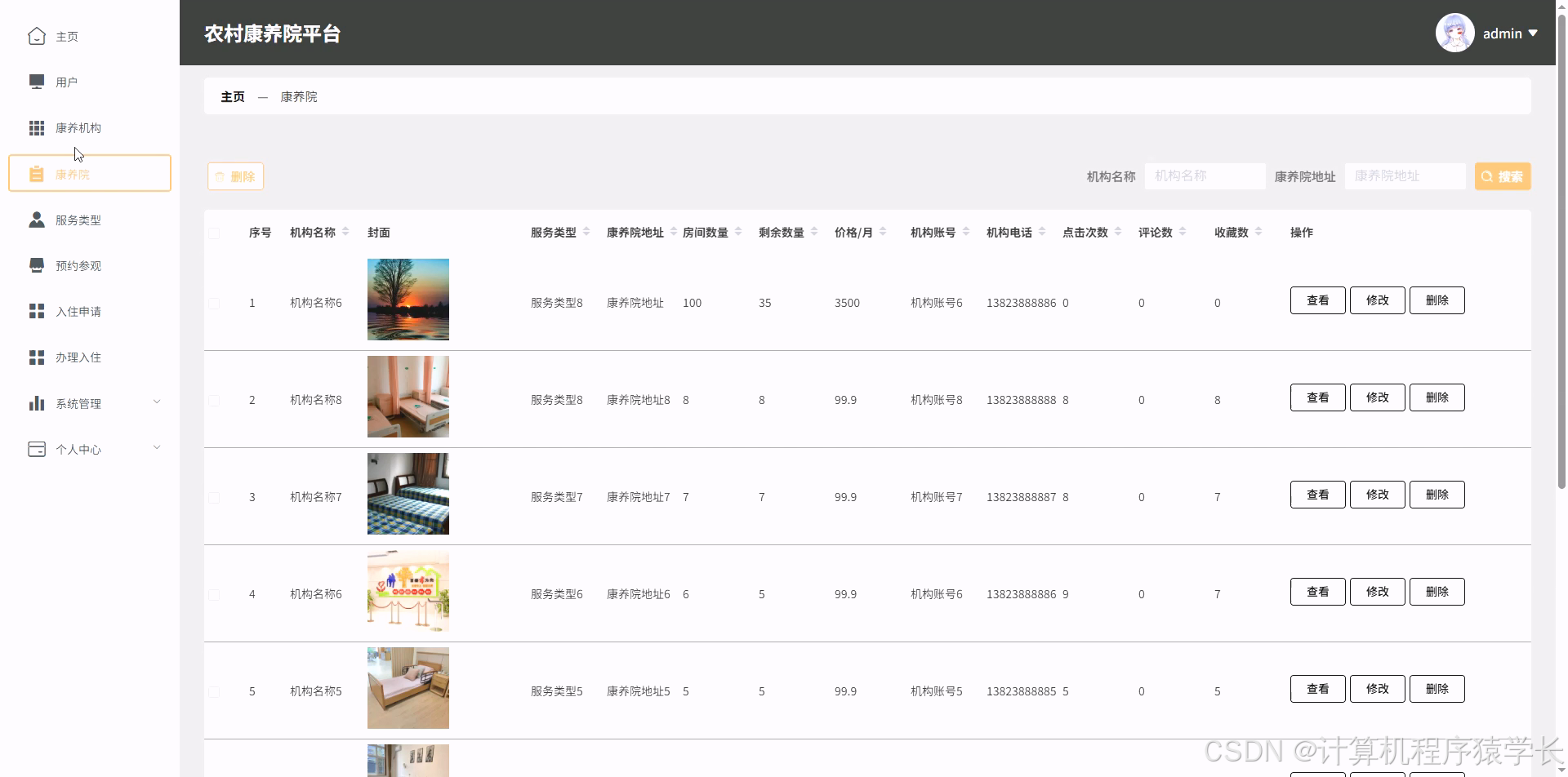Viewport: 1568px width, 777px height.
Task: Open the 用户 monitor icon in sidebar
Action: pyautogui.click(x=37, y=82)
